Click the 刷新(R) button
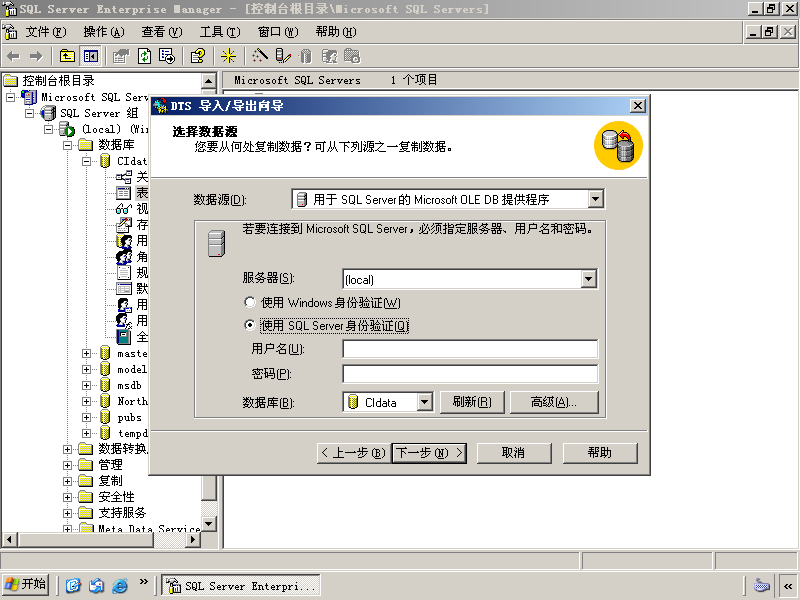The image size is (800, 600). pyautogui.click(x=472, y=402)
